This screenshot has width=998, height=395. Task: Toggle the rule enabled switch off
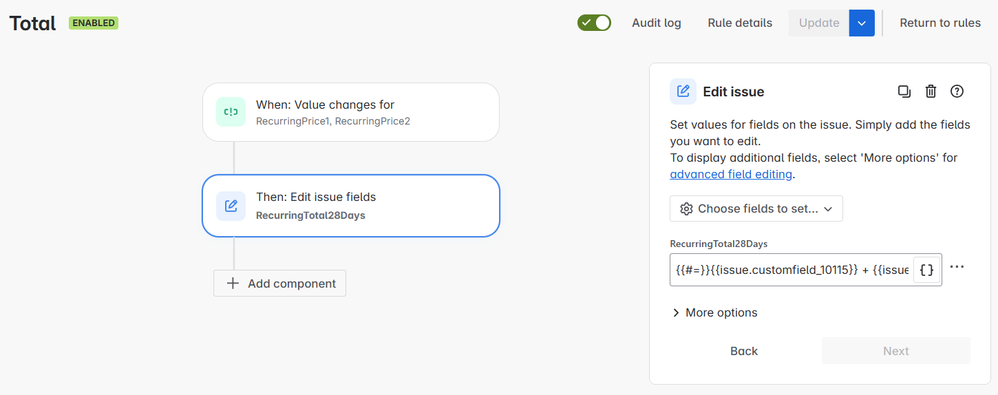pyautogui.click(x=594, y=23)
